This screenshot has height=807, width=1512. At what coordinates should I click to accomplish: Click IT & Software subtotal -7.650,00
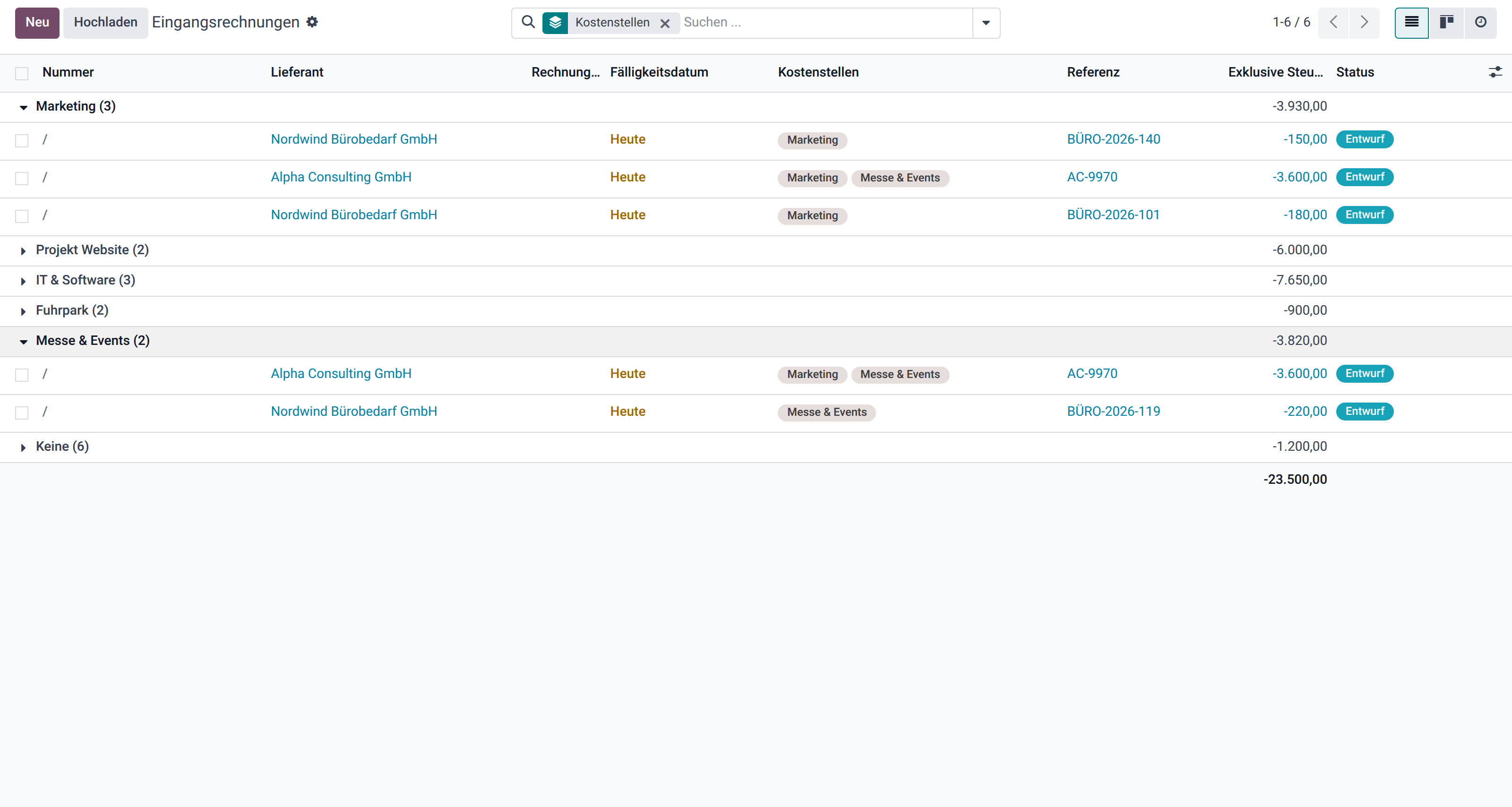coord(1299,280)
